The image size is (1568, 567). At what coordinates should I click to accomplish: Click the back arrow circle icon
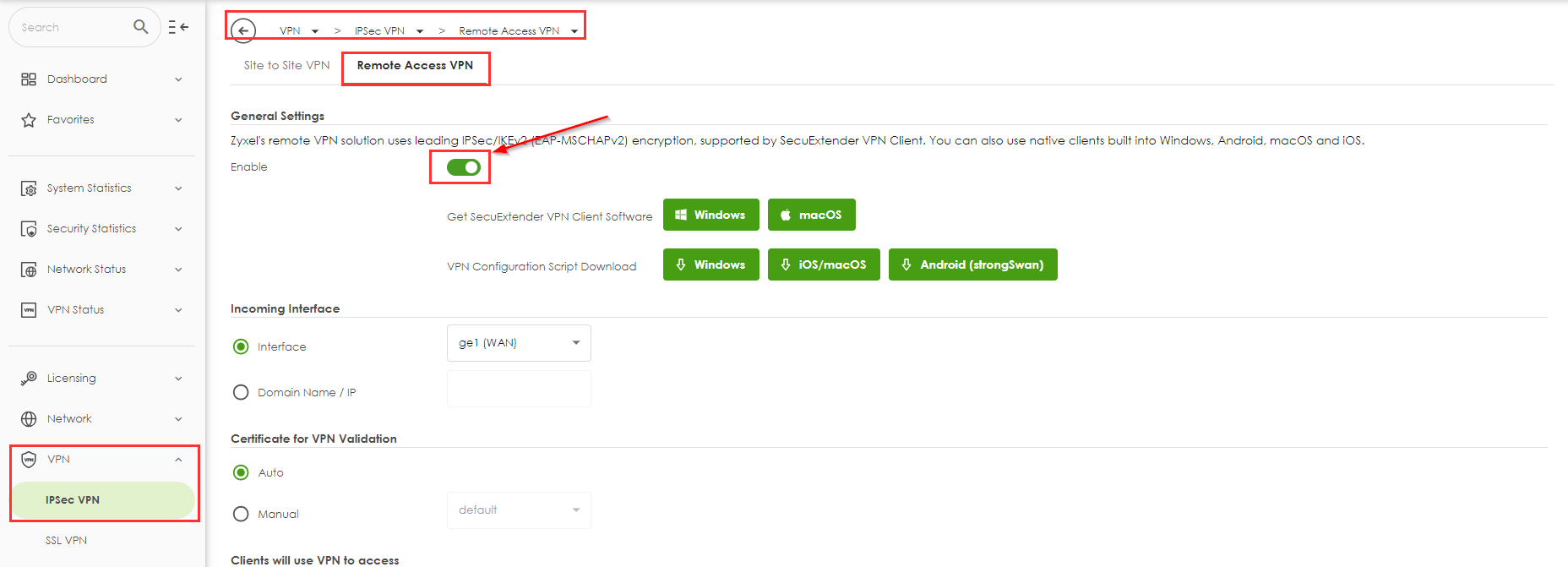(243, 31)
